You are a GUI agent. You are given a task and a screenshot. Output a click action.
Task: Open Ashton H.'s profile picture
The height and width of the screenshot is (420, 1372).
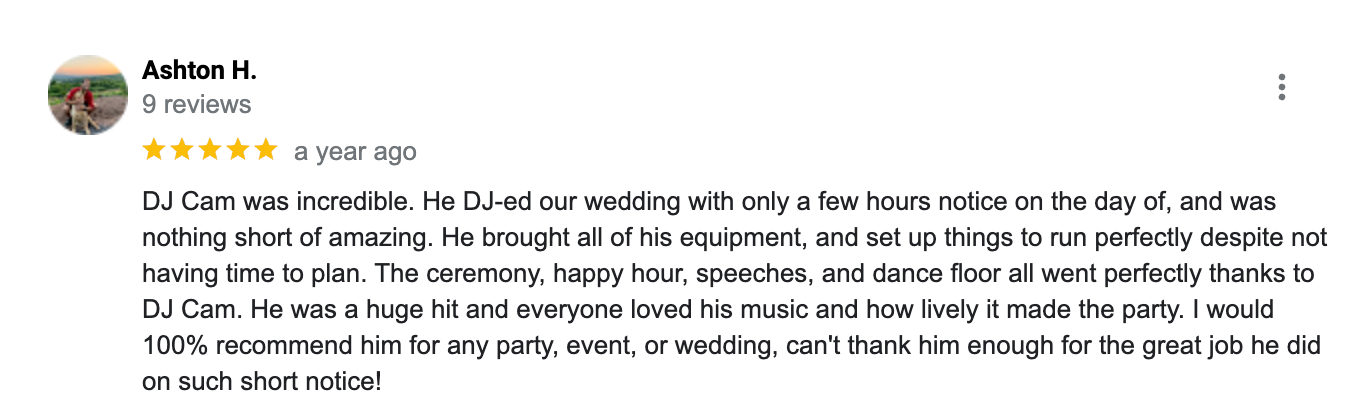point(88,95)
